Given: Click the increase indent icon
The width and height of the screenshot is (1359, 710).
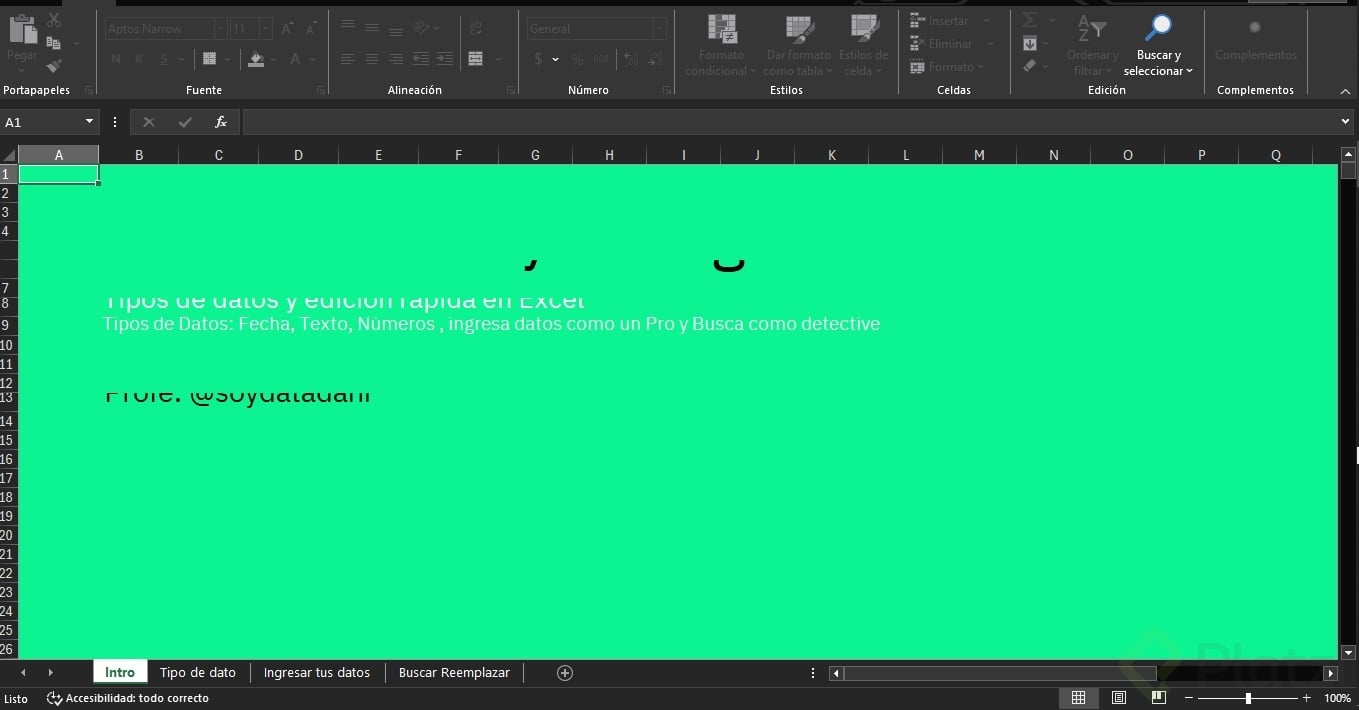Looking at the screenshot, I should (x=444, y=59).
